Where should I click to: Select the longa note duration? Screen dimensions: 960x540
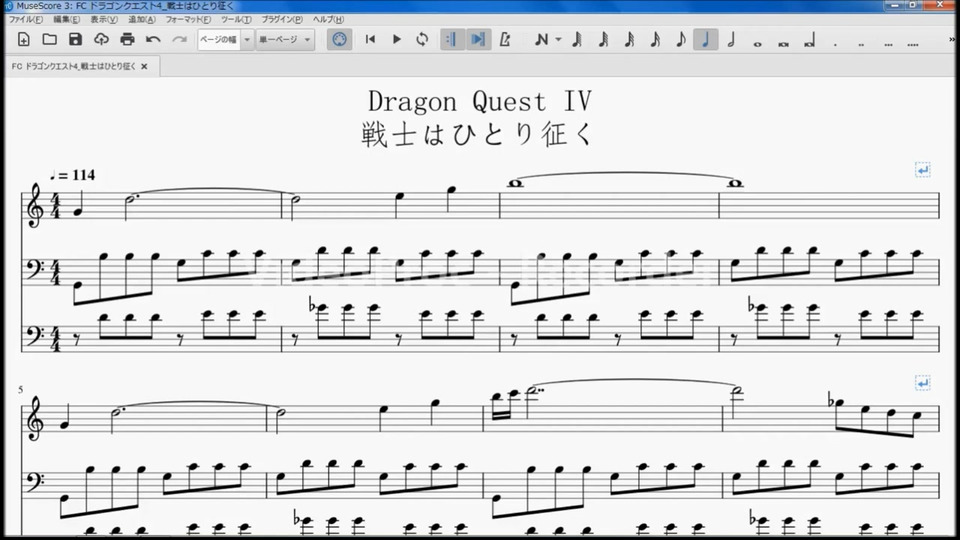(x=809, y=42)
